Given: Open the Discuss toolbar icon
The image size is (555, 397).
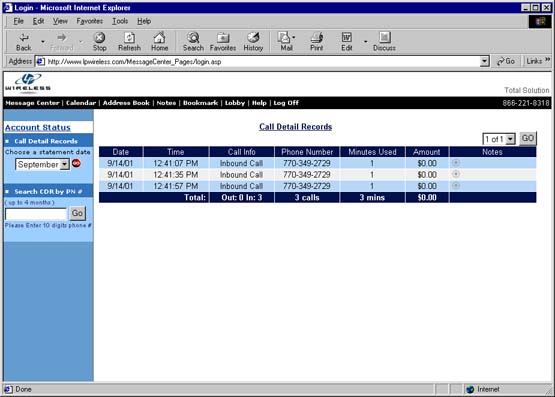Looking at the screenshot, I should (384, 42).
